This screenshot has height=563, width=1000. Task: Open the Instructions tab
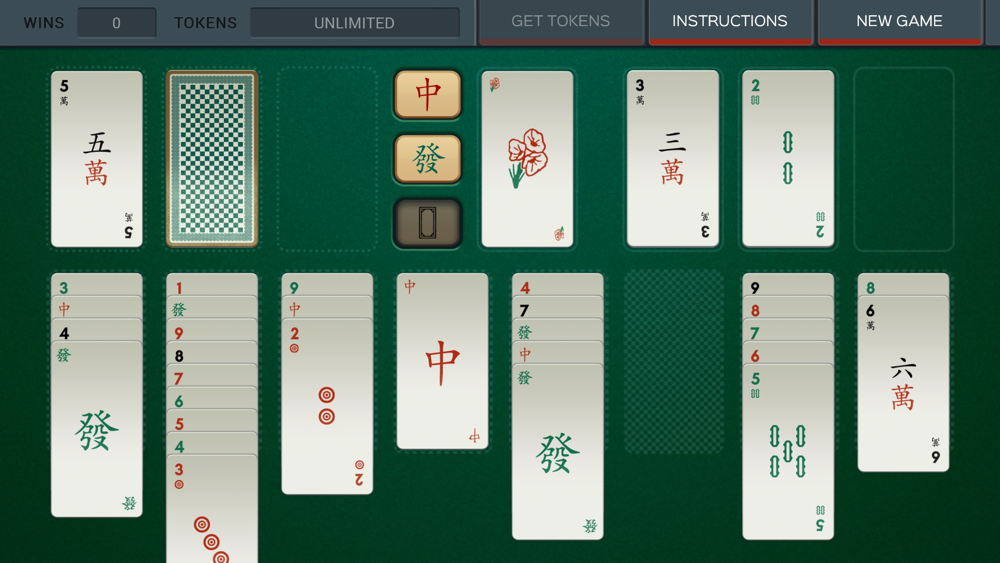coord(730,22)
